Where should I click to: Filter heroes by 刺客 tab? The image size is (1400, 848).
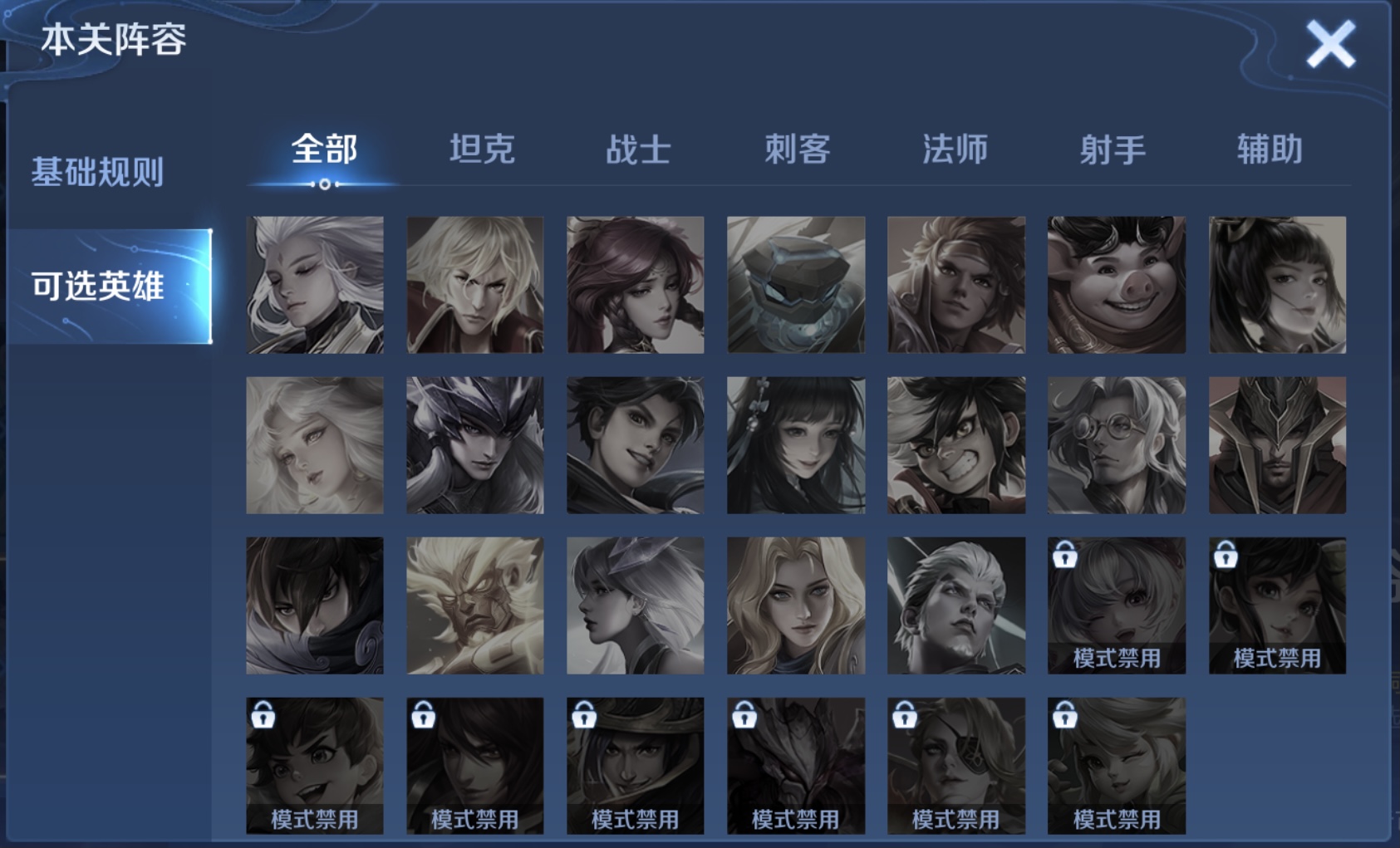[x=797, y=150]
